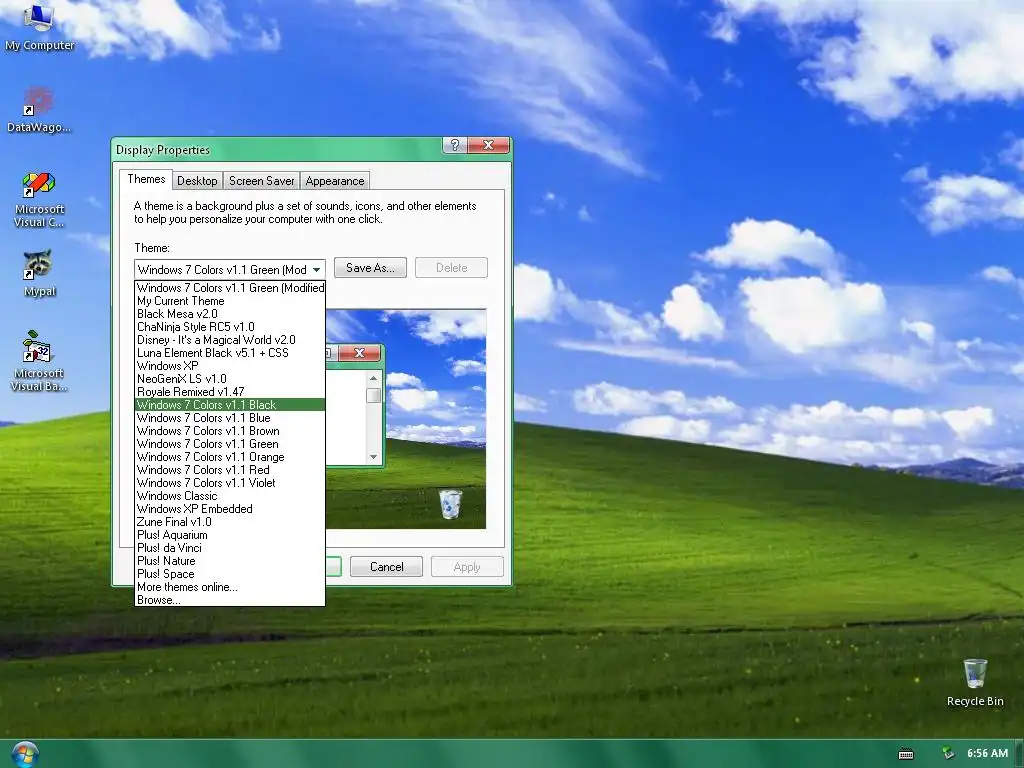Viewport: 1024px width, 768px height.
Task: Select the Mypal raccoon desktop icon
Action: (x=39, y=274)
